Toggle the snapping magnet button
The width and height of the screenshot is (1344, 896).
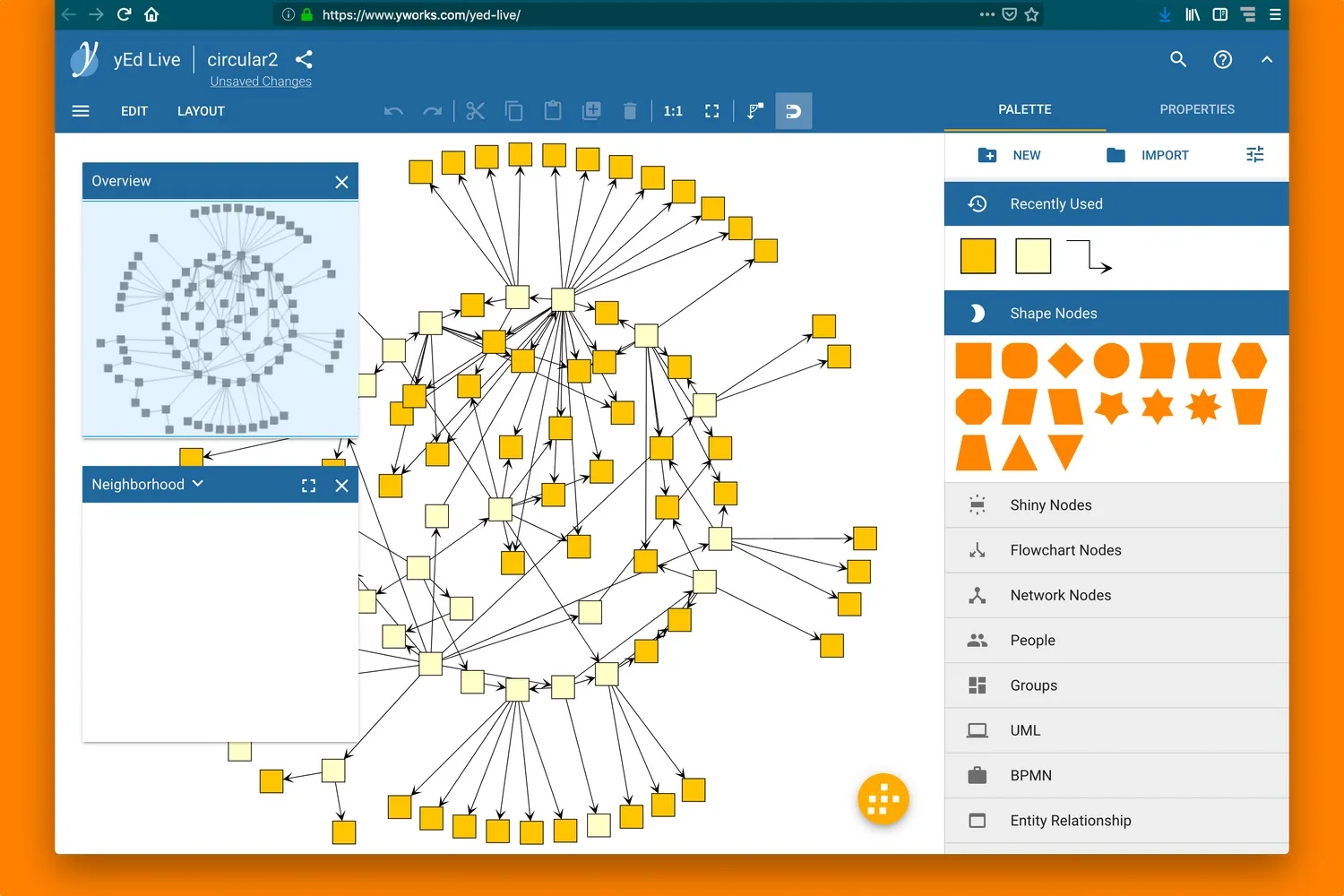click(x=793, y=111)
